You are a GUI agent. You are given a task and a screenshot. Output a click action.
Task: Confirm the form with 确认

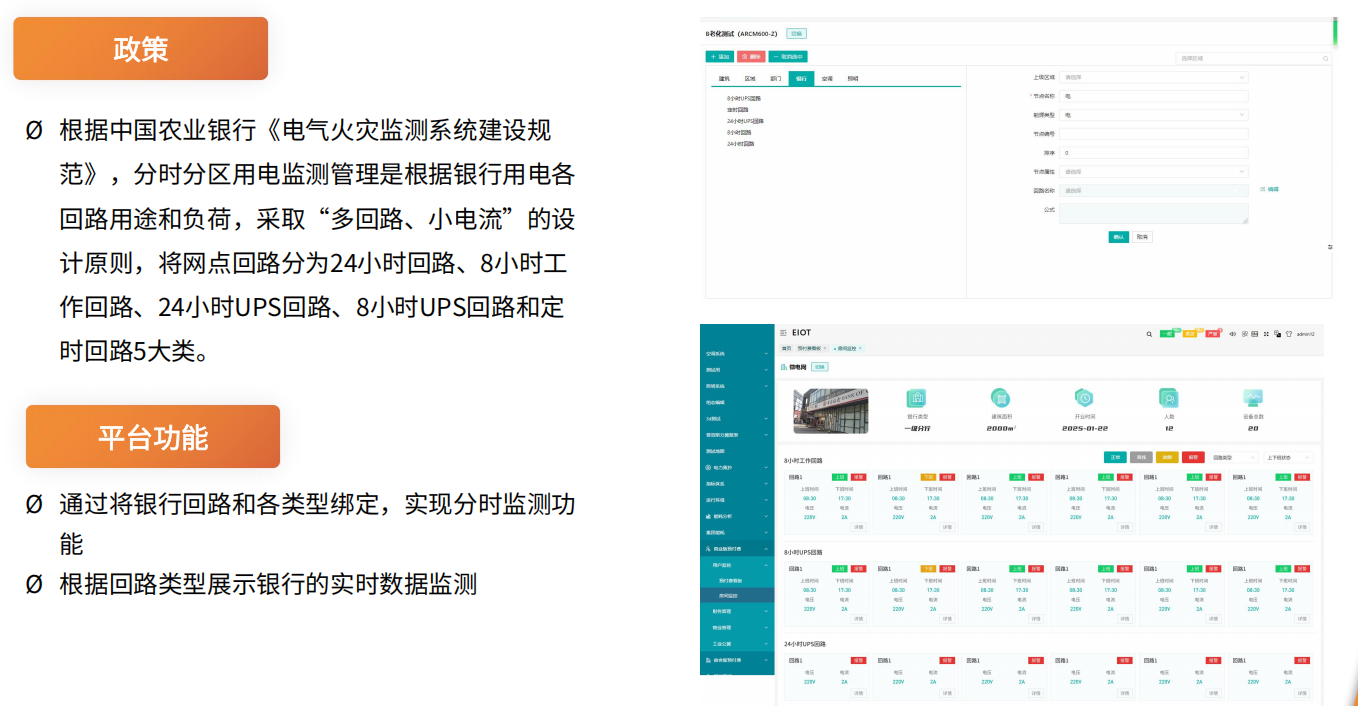pyautogui.click(x=1119, y=237)
